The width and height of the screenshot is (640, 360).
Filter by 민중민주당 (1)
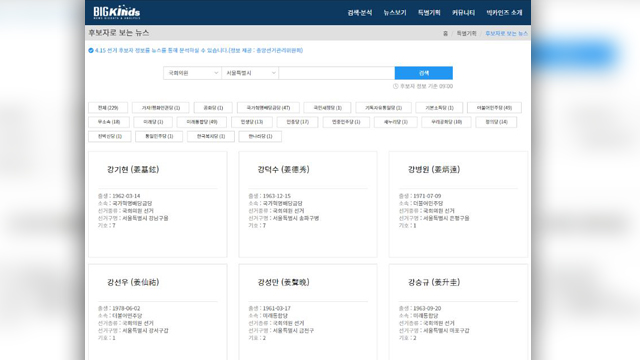coord(346,122)
